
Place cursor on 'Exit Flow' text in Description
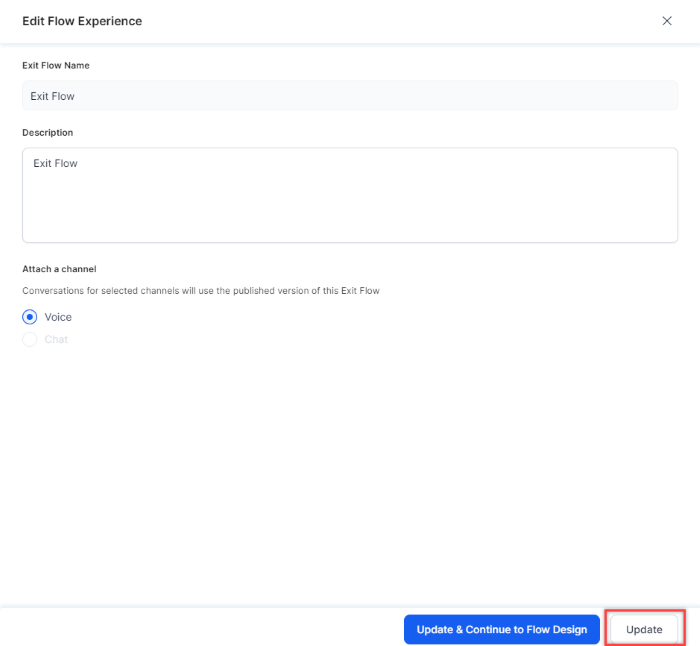pos(55,163)
